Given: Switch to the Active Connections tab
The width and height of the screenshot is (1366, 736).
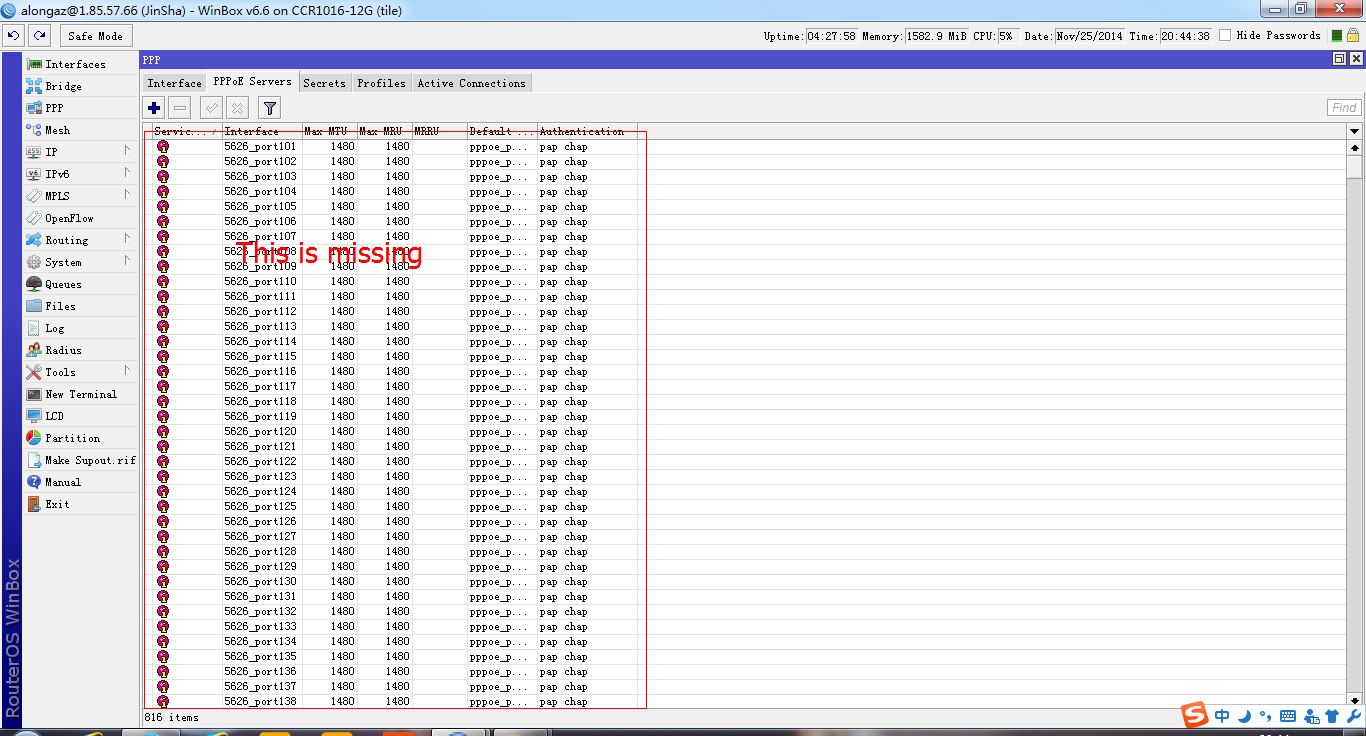Looking at the screenshot, I should pos(471,83).
